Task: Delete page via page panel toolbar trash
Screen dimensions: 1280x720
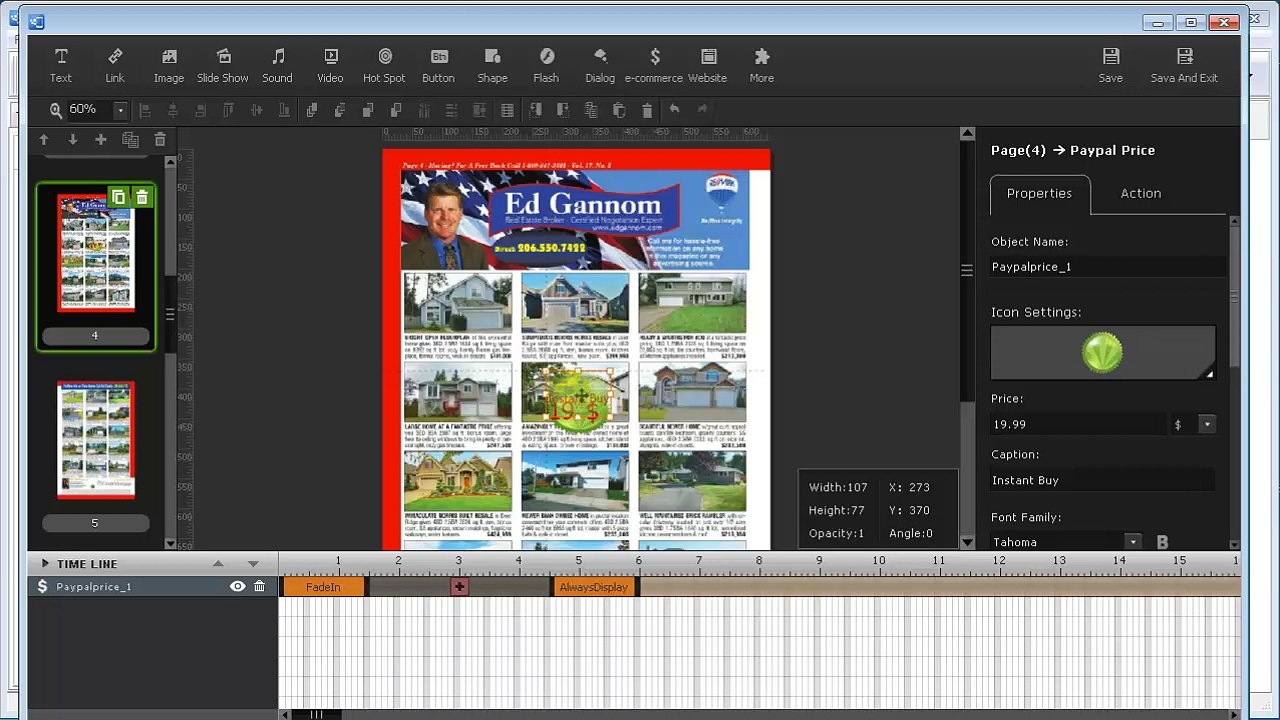Action: click(x=160, y=140)
